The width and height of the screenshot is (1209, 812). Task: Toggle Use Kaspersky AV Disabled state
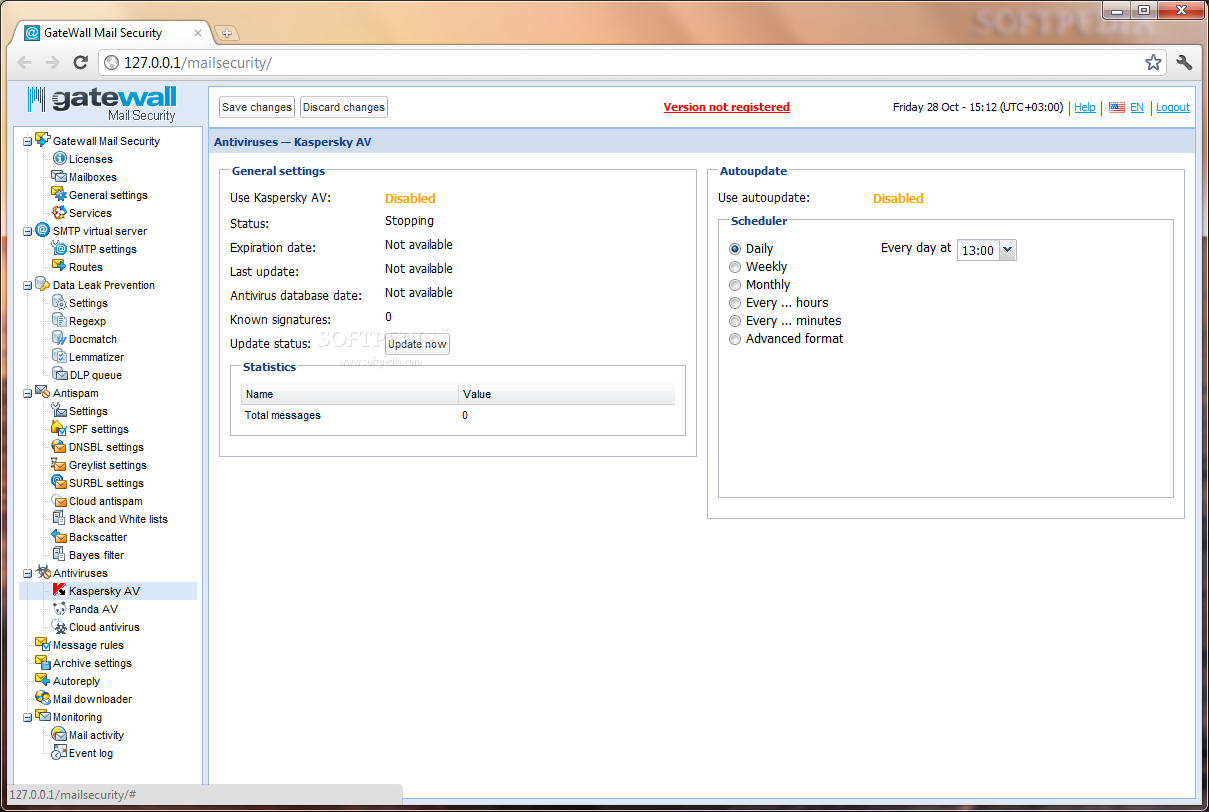tap(410, 199)
